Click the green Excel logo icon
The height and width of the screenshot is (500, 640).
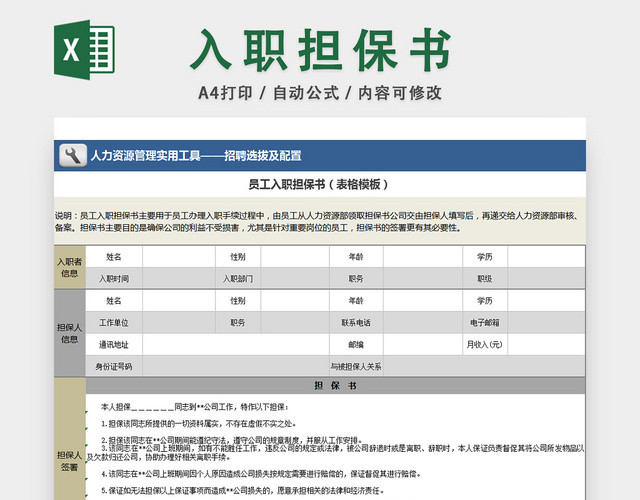pyautogui.click(x=84, y=50)
